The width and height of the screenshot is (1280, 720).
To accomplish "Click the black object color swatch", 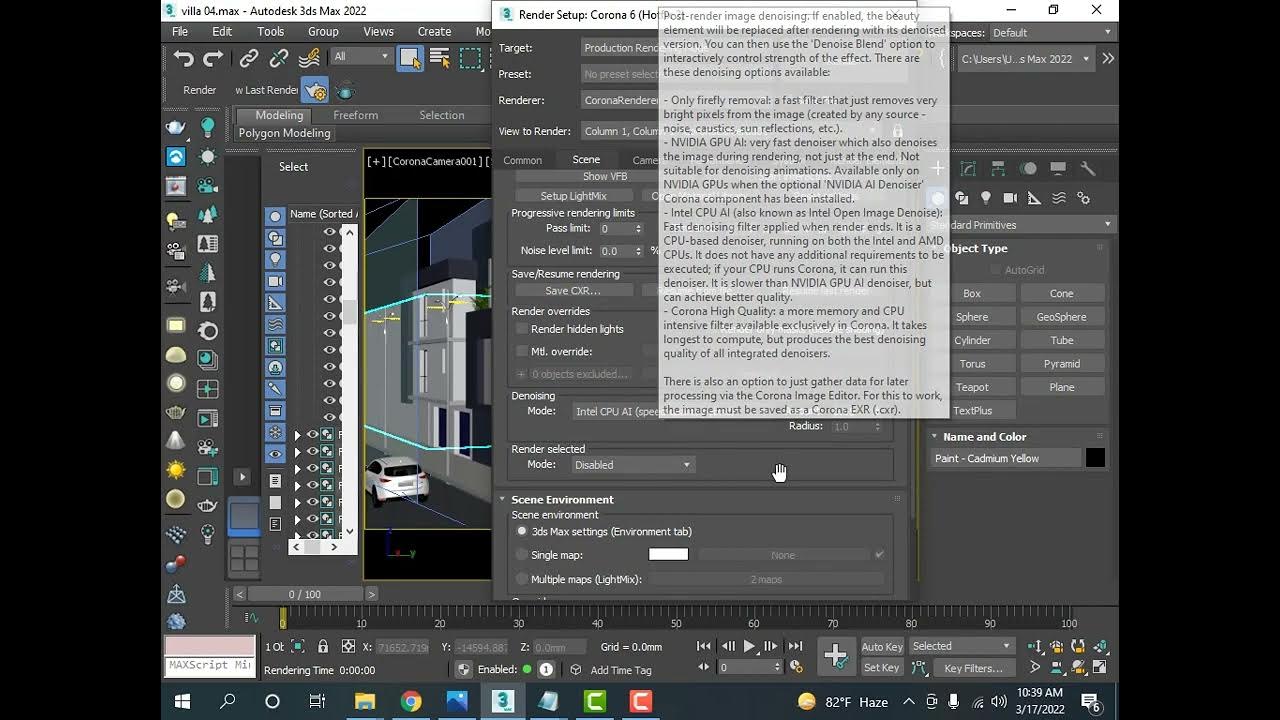I will click(x=1095, y=458).
